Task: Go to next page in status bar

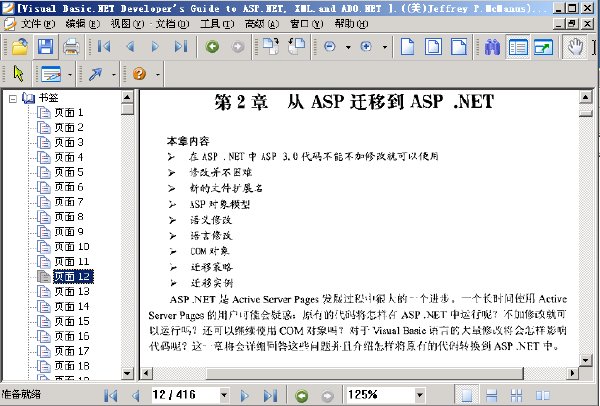Action: 245,395
